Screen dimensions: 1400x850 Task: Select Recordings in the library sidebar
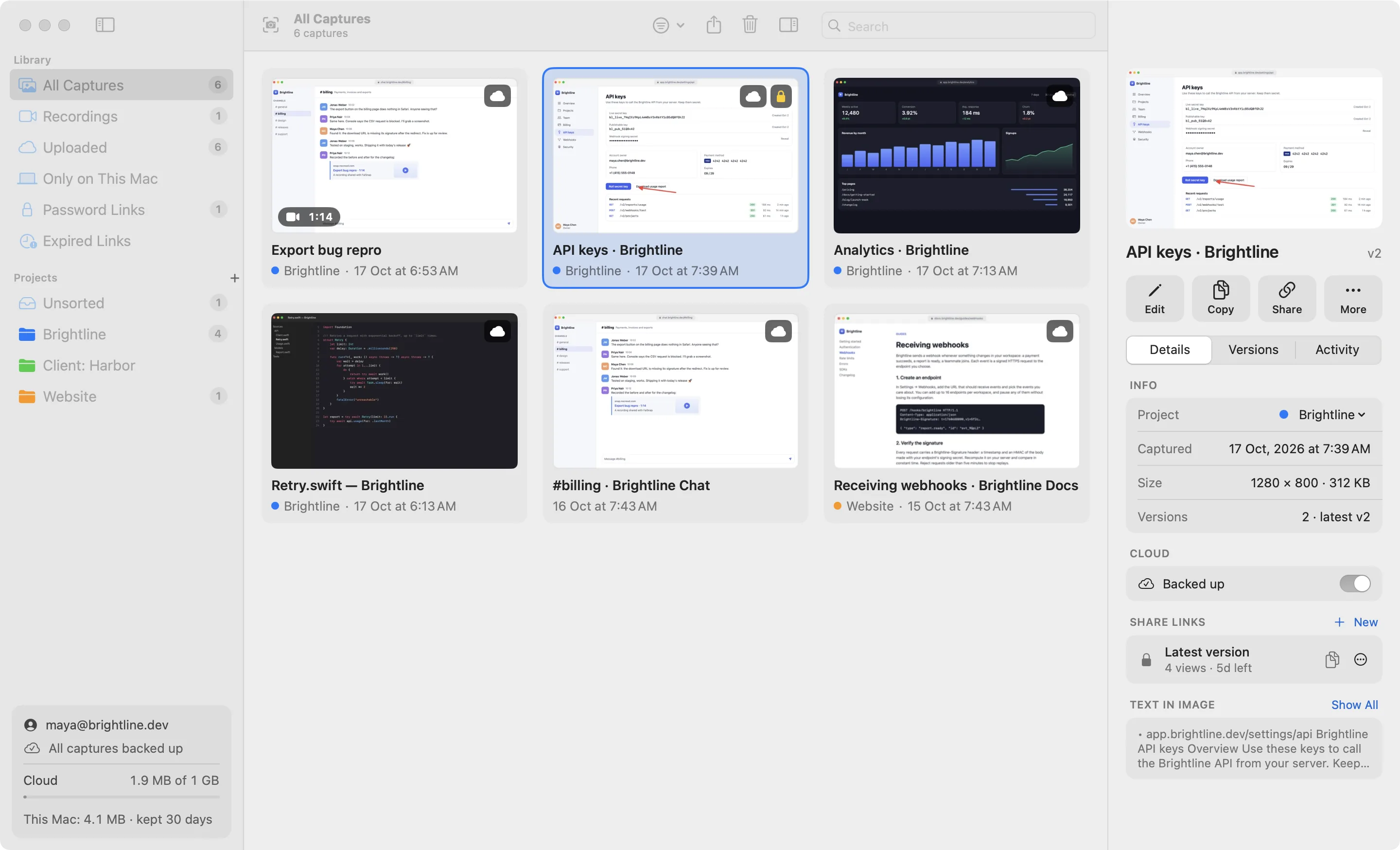[x=122, y=117]
